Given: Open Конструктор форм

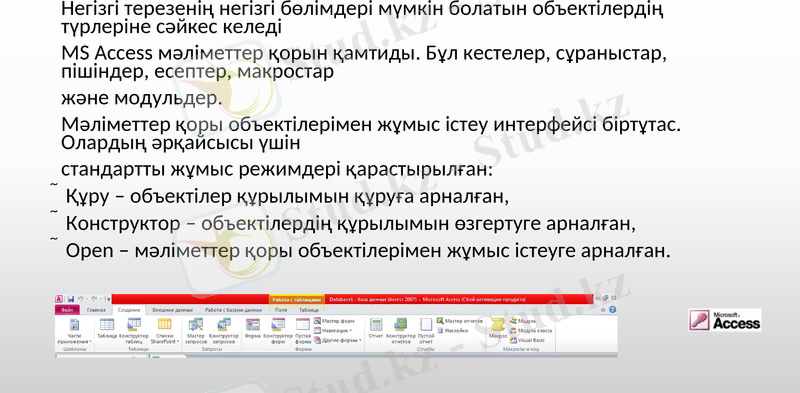Looking at the screenshot, I should click(278, 331).
